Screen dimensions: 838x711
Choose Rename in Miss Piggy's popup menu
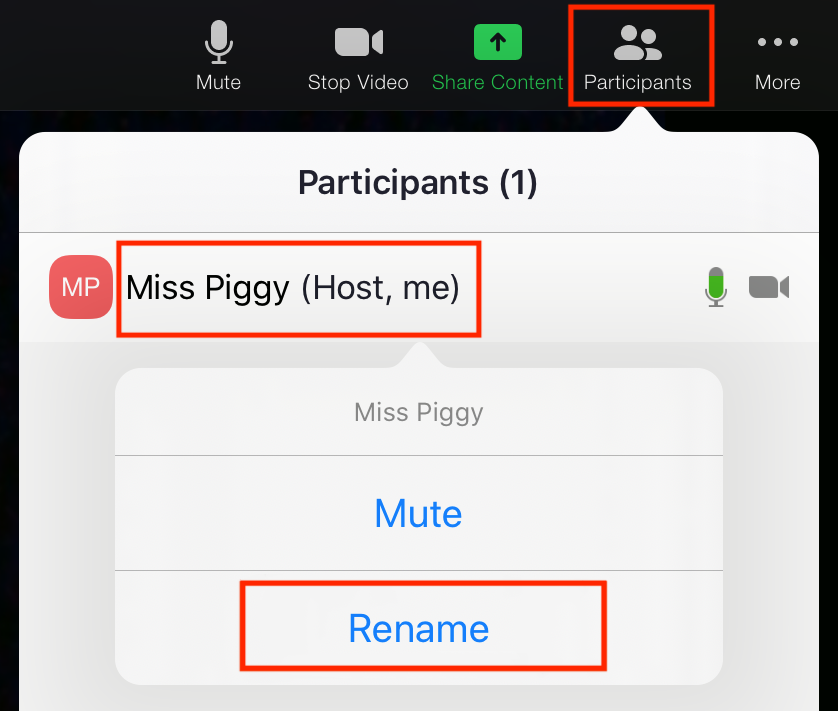coord(418,628)
